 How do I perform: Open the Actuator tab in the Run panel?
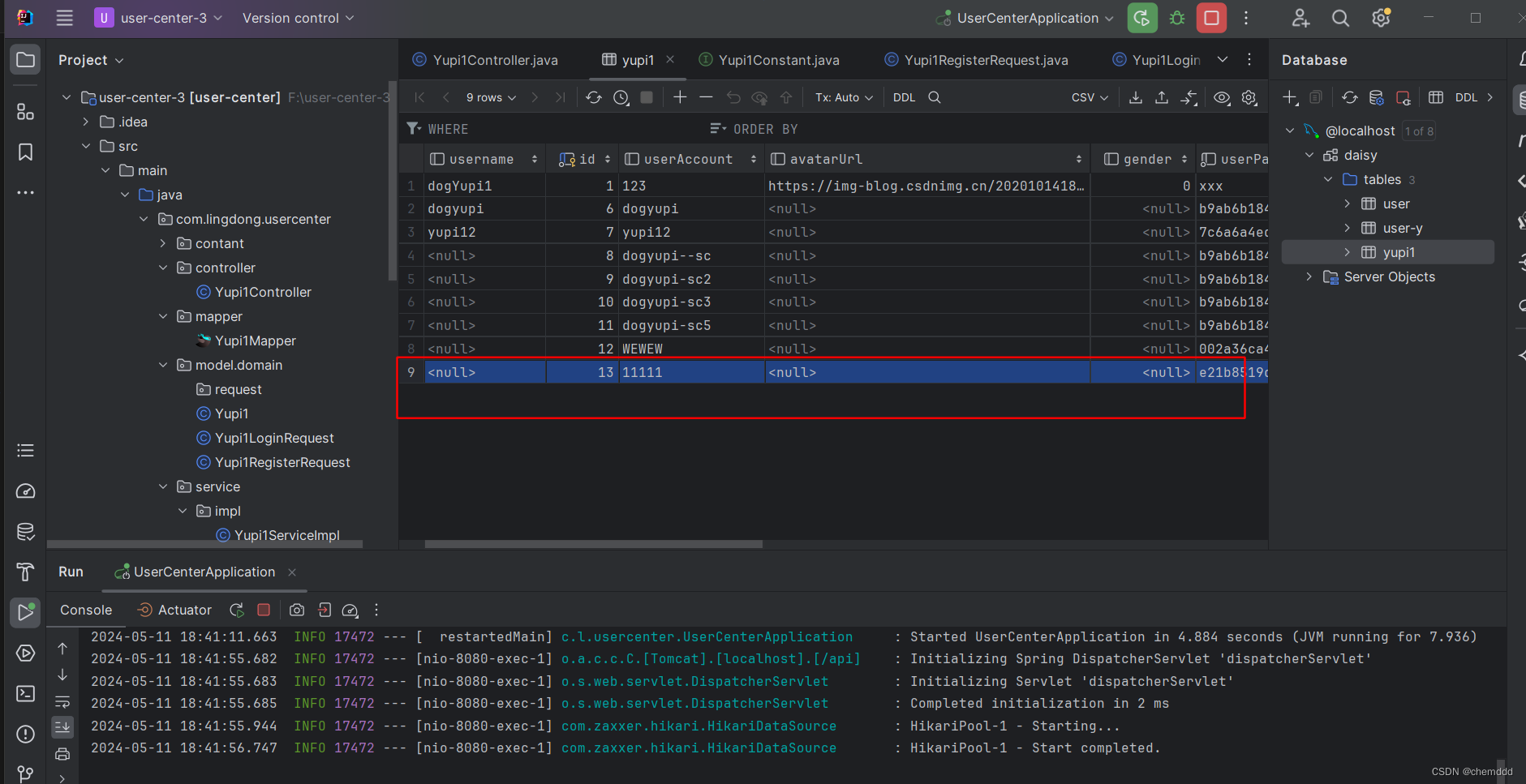(174, 610)
